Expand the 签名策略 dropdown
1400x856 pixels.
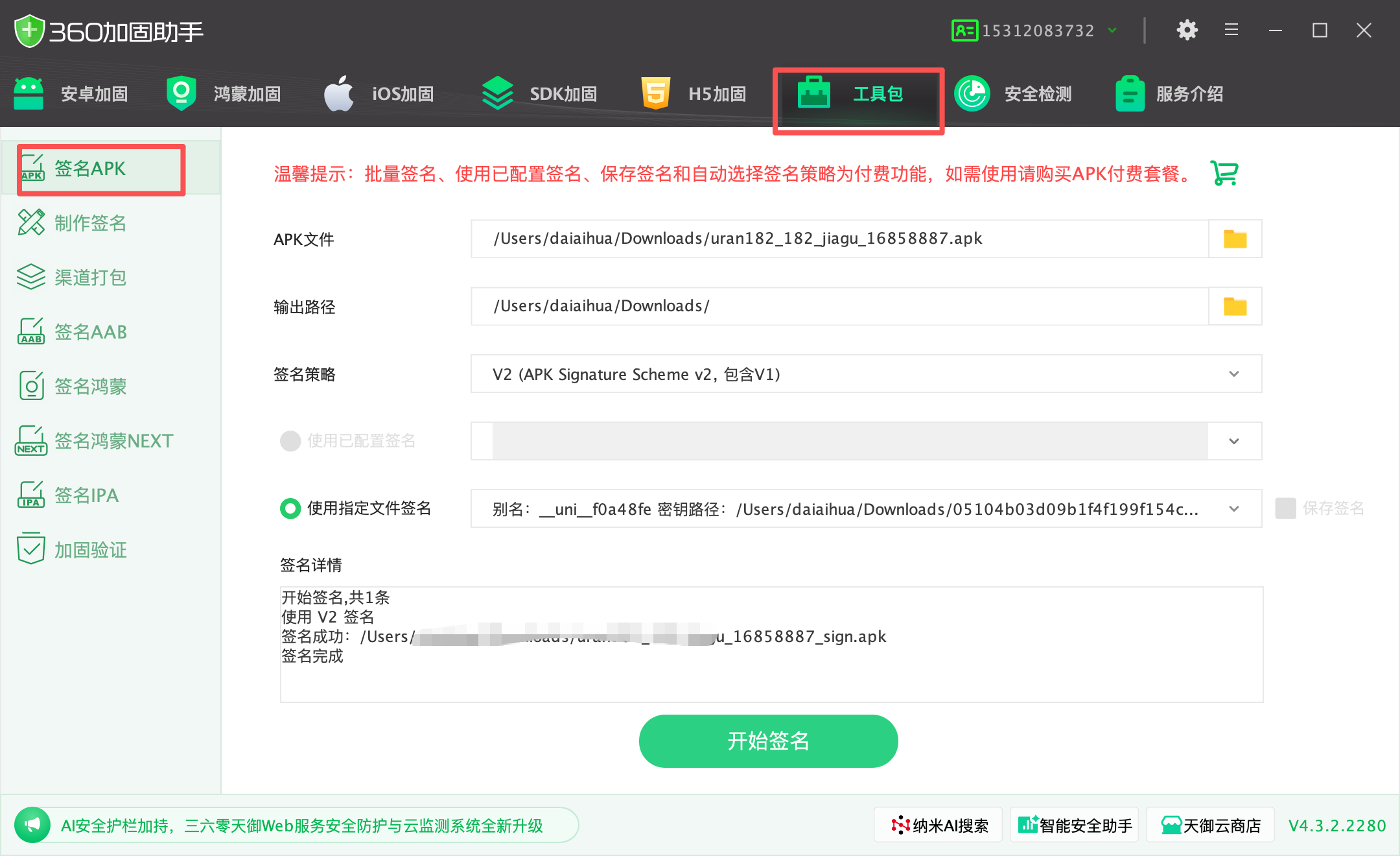click(1233, 374)
